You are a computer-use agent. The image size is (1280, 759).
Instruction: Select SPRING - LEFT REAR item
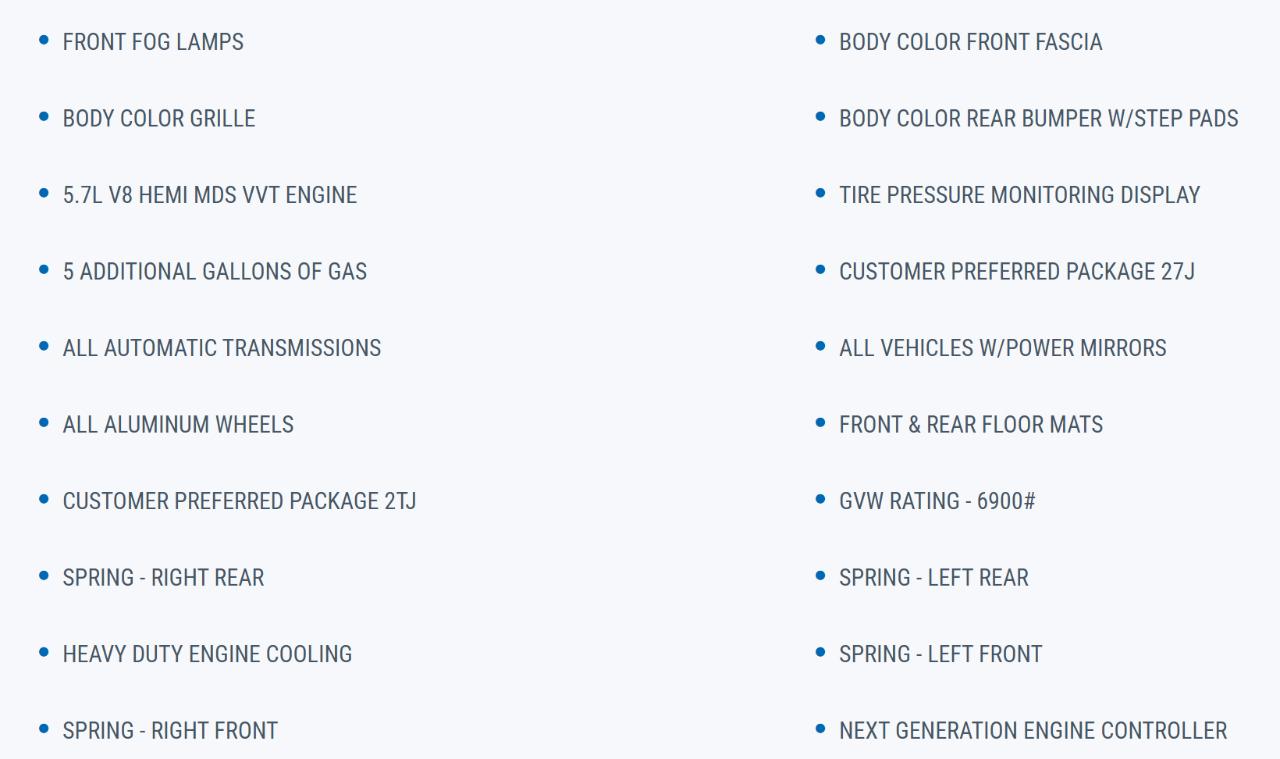point(934,577)
